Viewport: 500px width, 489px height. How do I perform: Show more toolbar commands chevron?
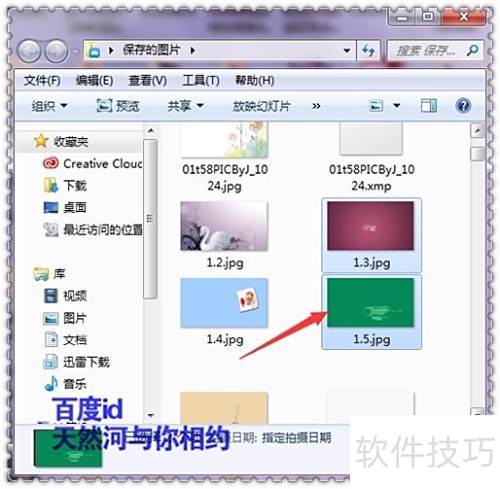point(316,106)
